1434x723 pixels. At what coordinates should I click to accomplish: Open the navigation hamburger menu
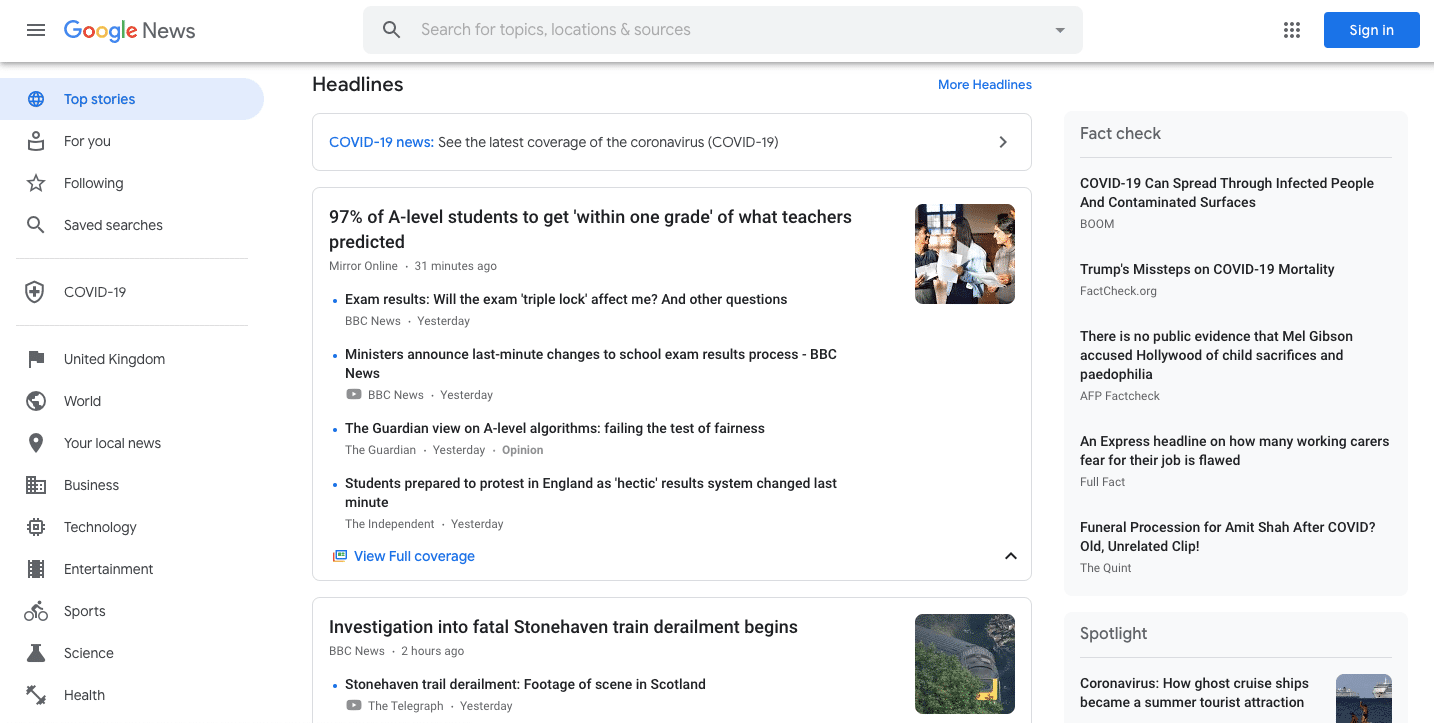(36, 30)
